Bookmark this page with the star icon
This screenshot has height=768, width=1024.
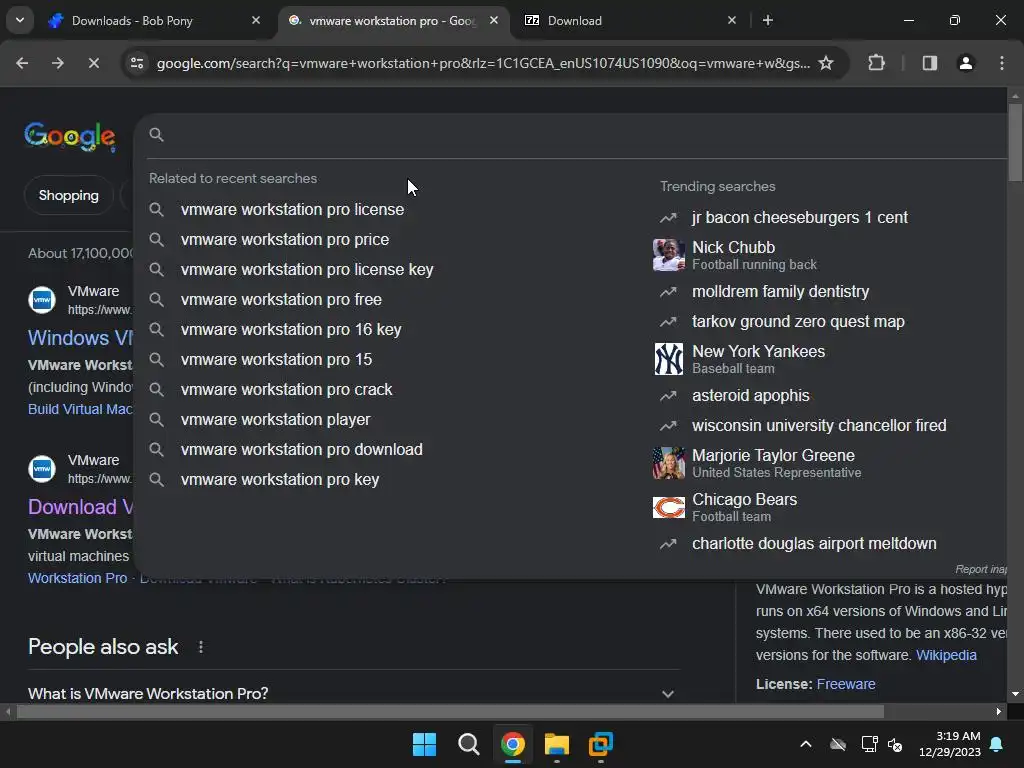click(x=826, y=63)
